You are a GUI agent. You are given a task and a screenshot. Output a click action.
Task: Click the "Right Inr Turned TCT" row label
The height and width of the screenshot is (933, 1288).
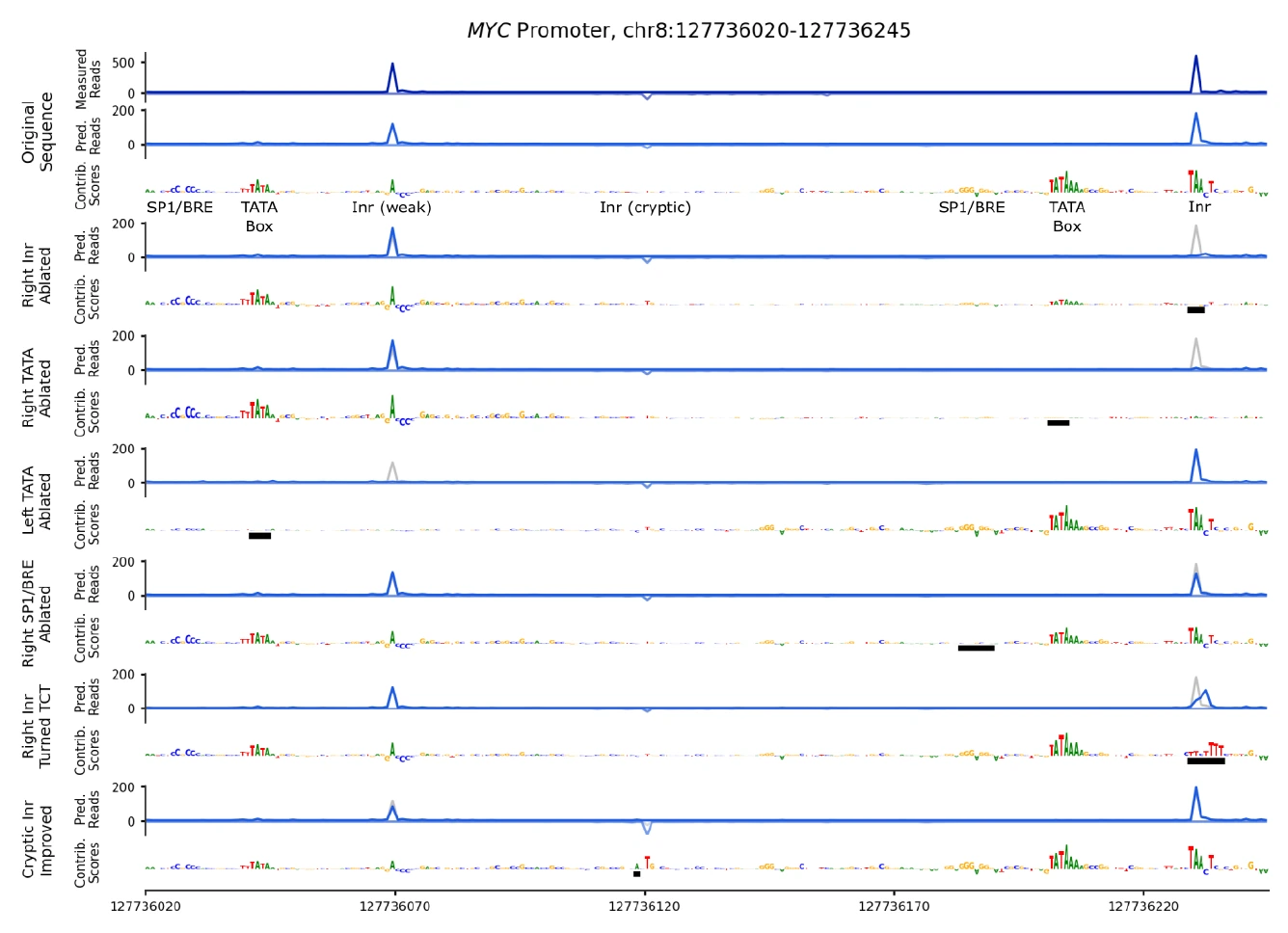[x=38, y=726]
